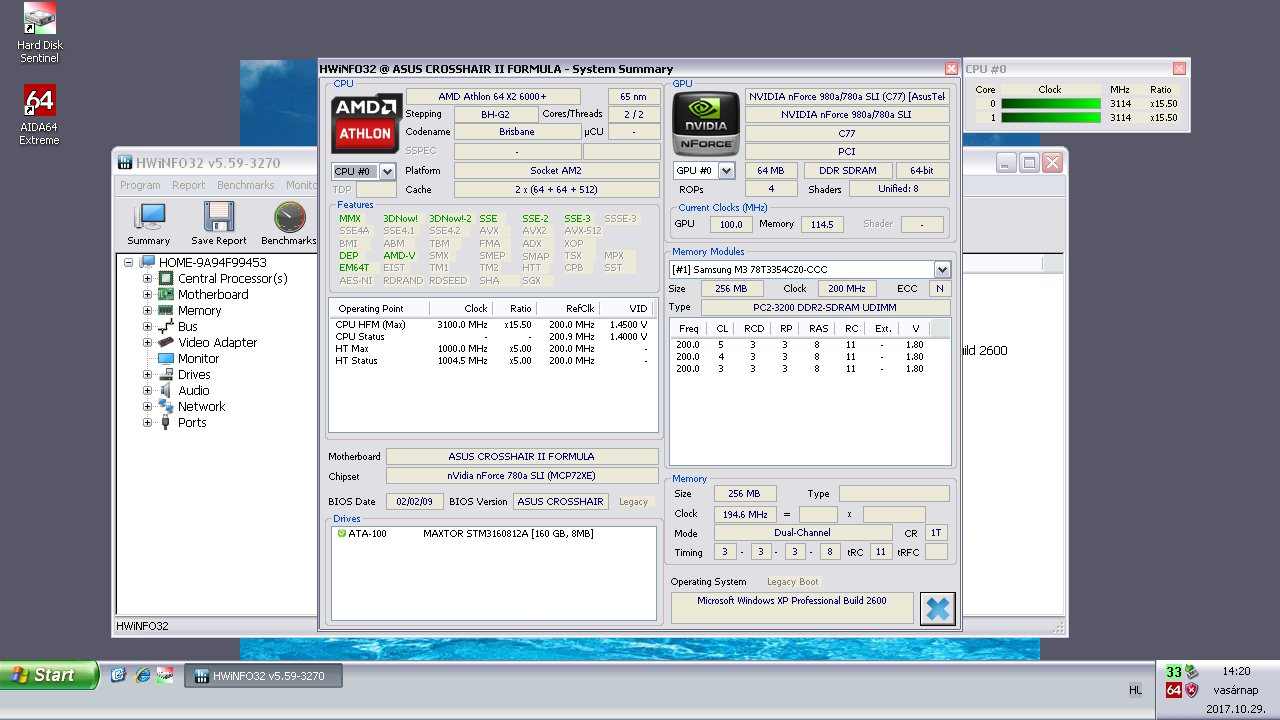Select the Bus tree item
Viewport: 1280px width, 720px height.
coord(187,326)
